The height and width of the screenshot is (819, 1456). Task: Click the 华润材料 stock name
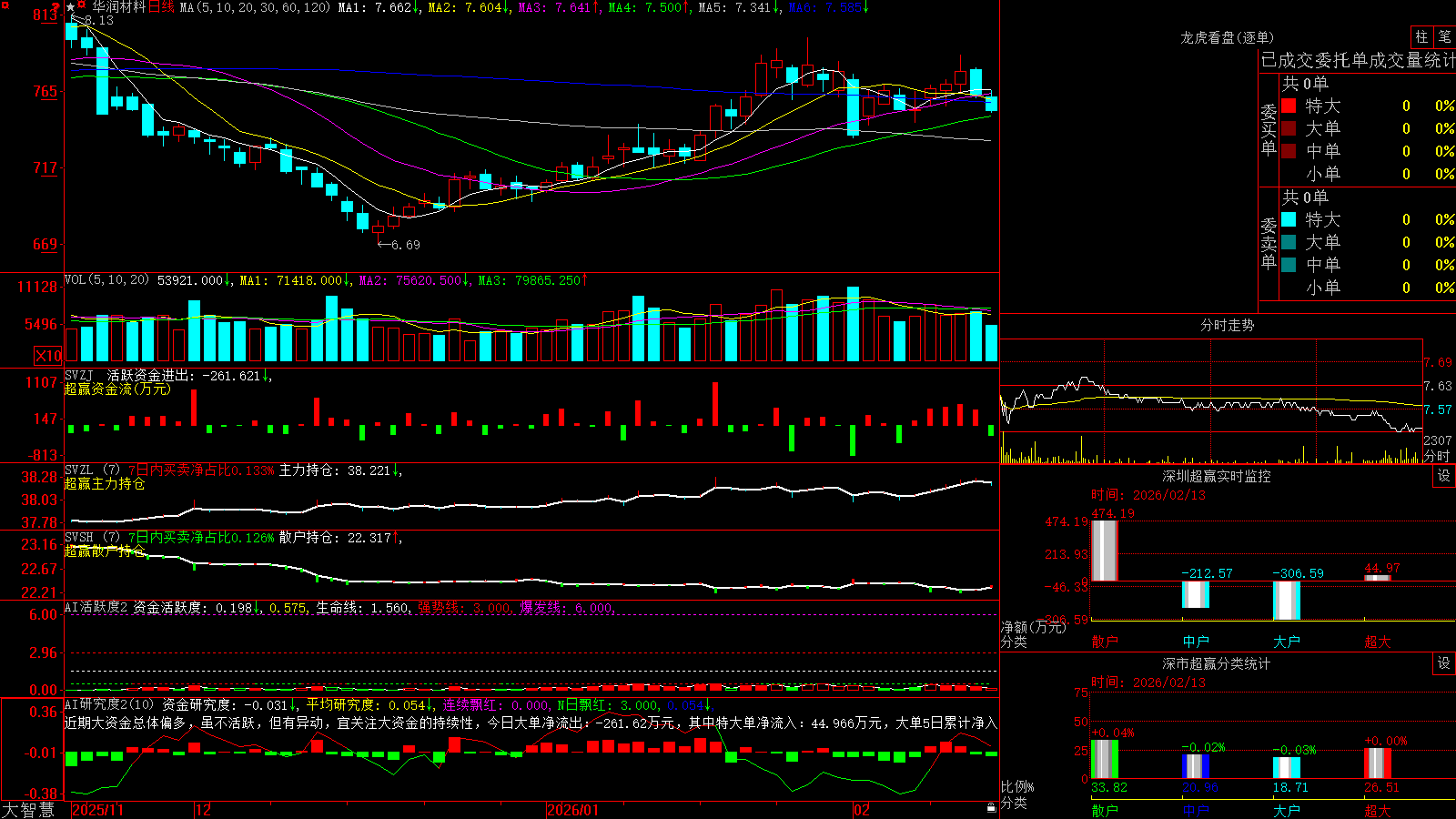[x=118, y=7]
